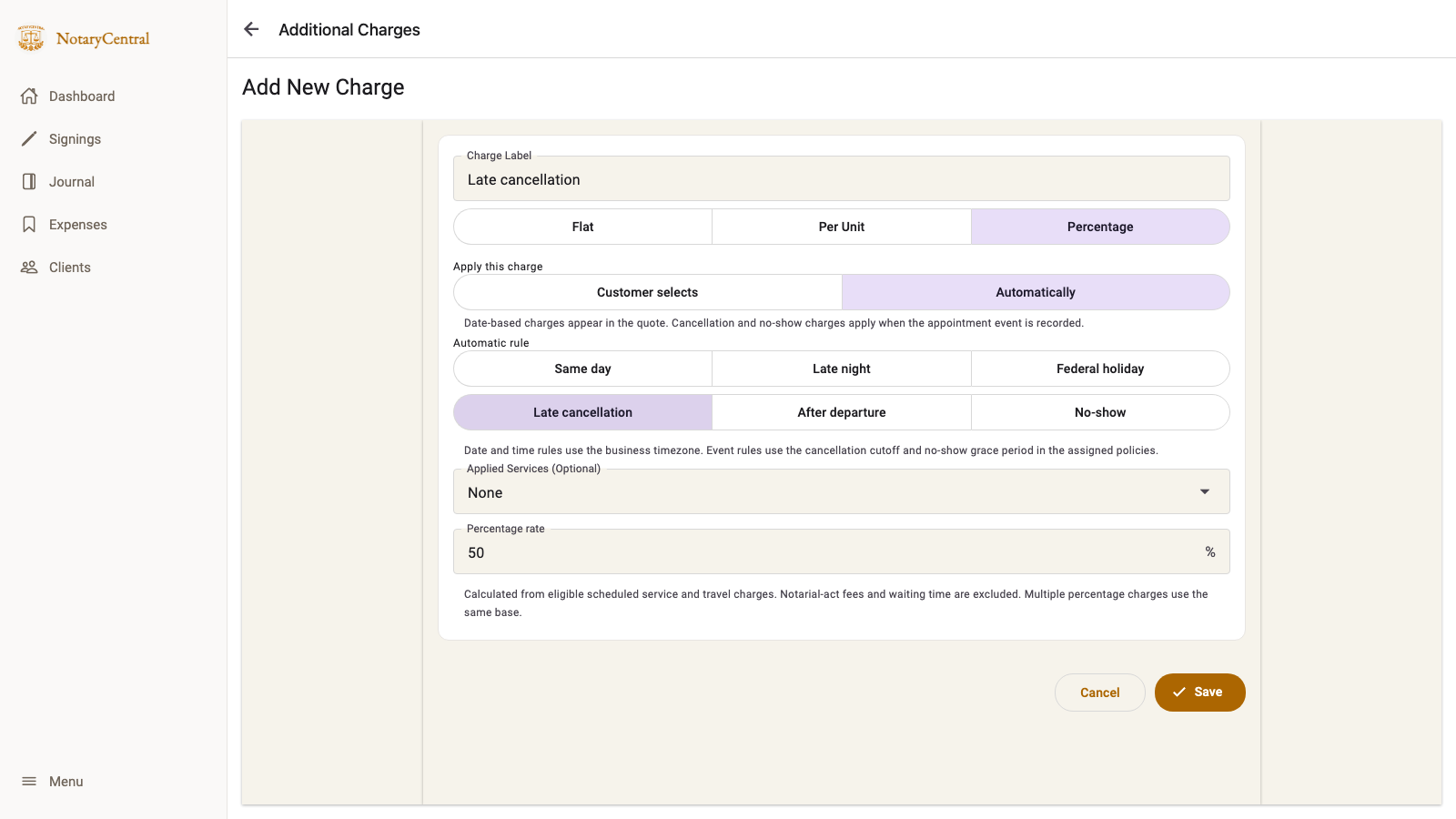Click the percent sign suffix
This screenshot has width=1456, height=819.
(x=1210, y=552)
